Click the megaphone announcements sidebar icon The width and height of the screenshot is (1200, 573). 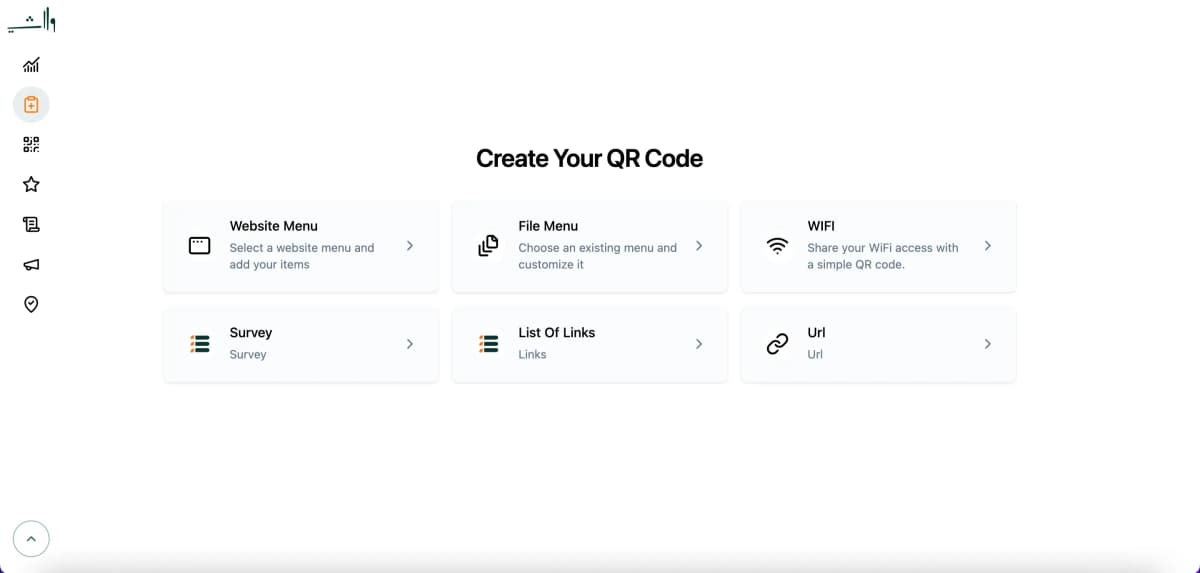[31, 265]
